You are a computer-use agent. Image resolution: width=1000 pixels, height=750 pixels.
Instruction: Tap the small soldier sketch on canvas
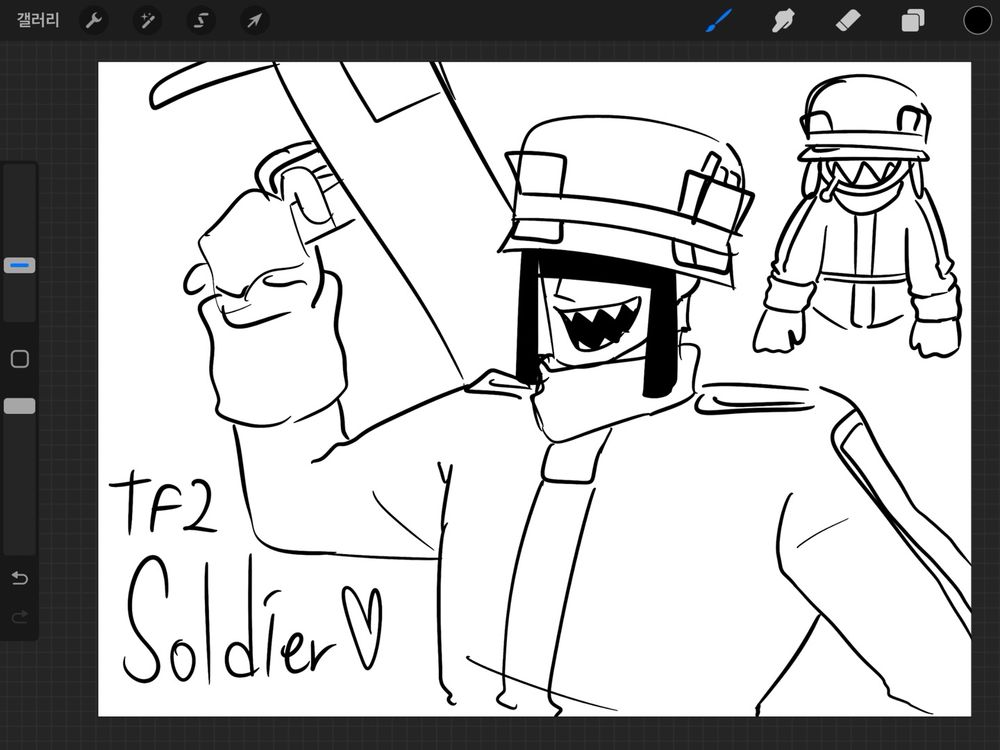click(x=858, y=216)
